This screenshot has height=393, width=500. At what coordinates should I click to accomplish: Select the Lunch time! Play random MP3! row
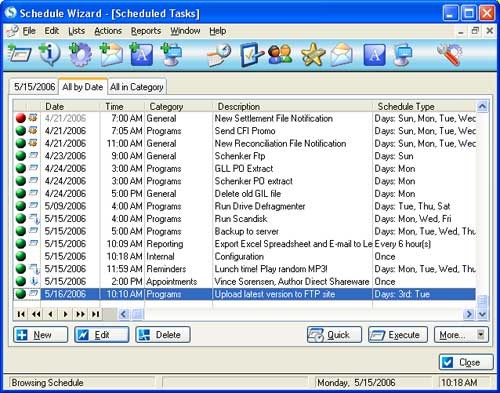click(245, 269)
